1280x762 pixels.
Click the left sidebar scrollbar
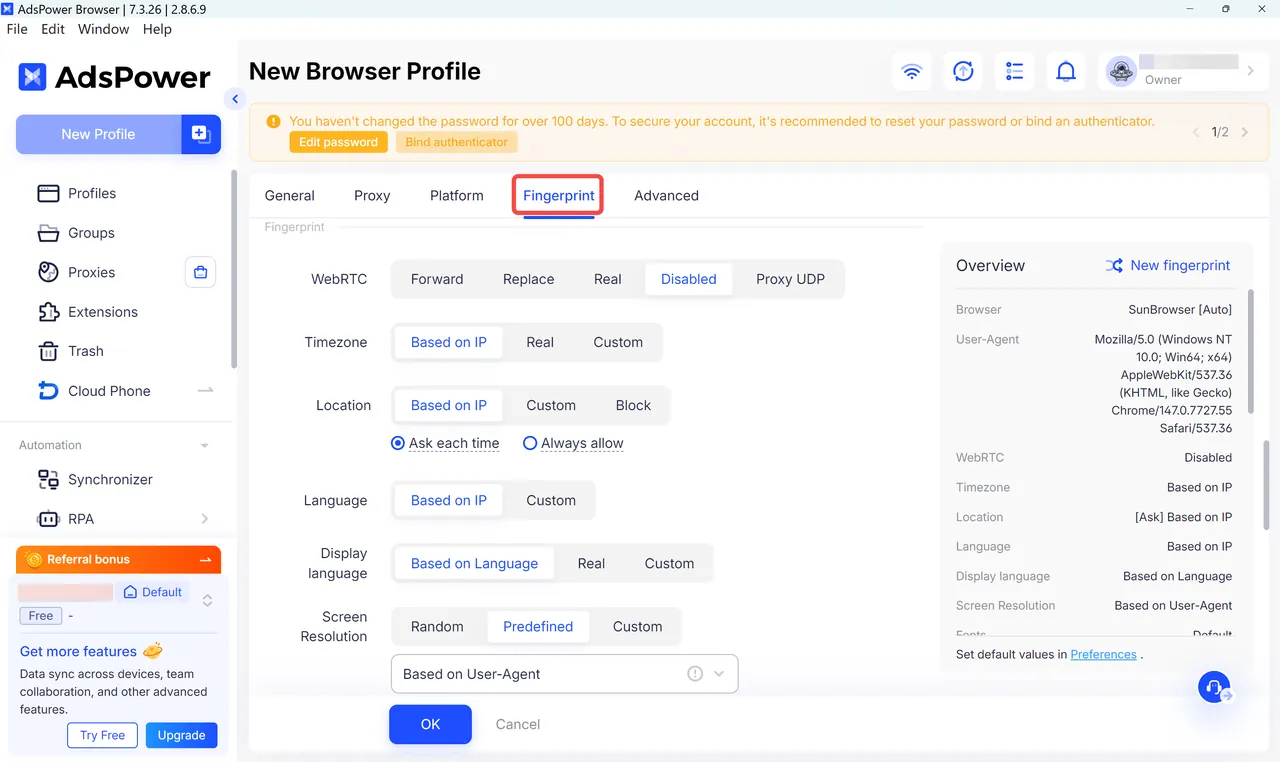[x=234, y=270]
